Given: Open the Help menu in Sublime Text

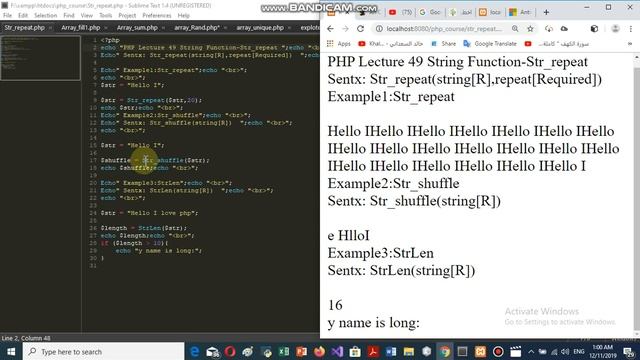Looking at the screenshot, I should (x=184, y=16).
